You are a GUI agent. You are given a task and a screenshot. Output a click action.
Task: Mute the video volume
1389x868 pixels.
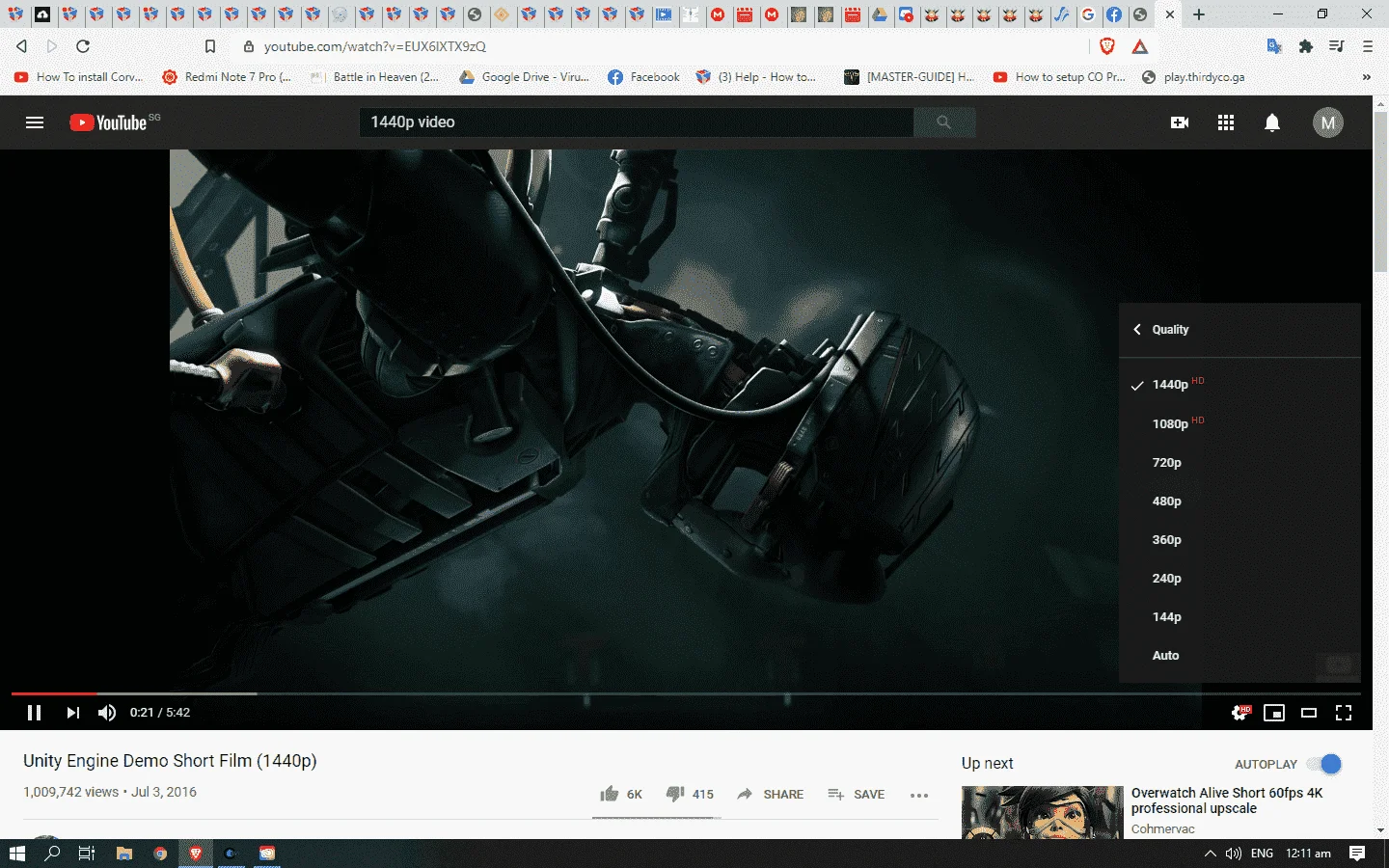pyautogui.click(x=107, y=713)
